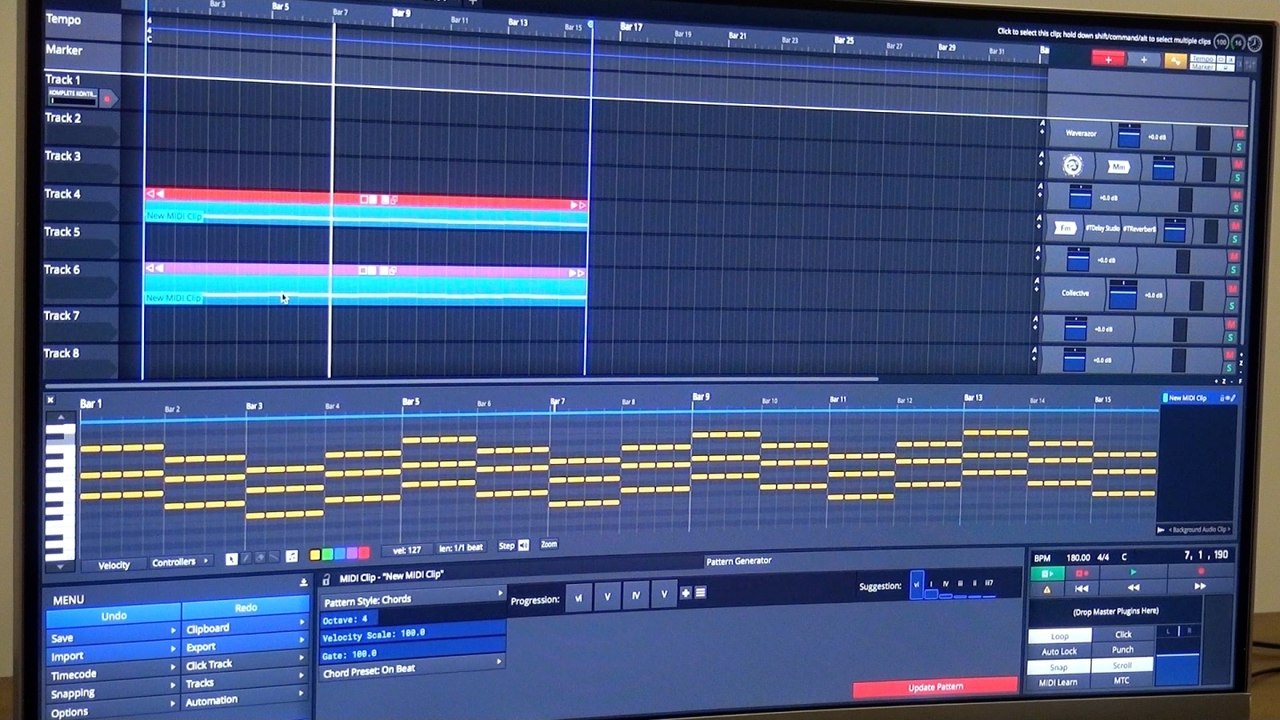1280x720 pixels.
Task: Toggle the Click metronome button
Action: (1123, 634)
